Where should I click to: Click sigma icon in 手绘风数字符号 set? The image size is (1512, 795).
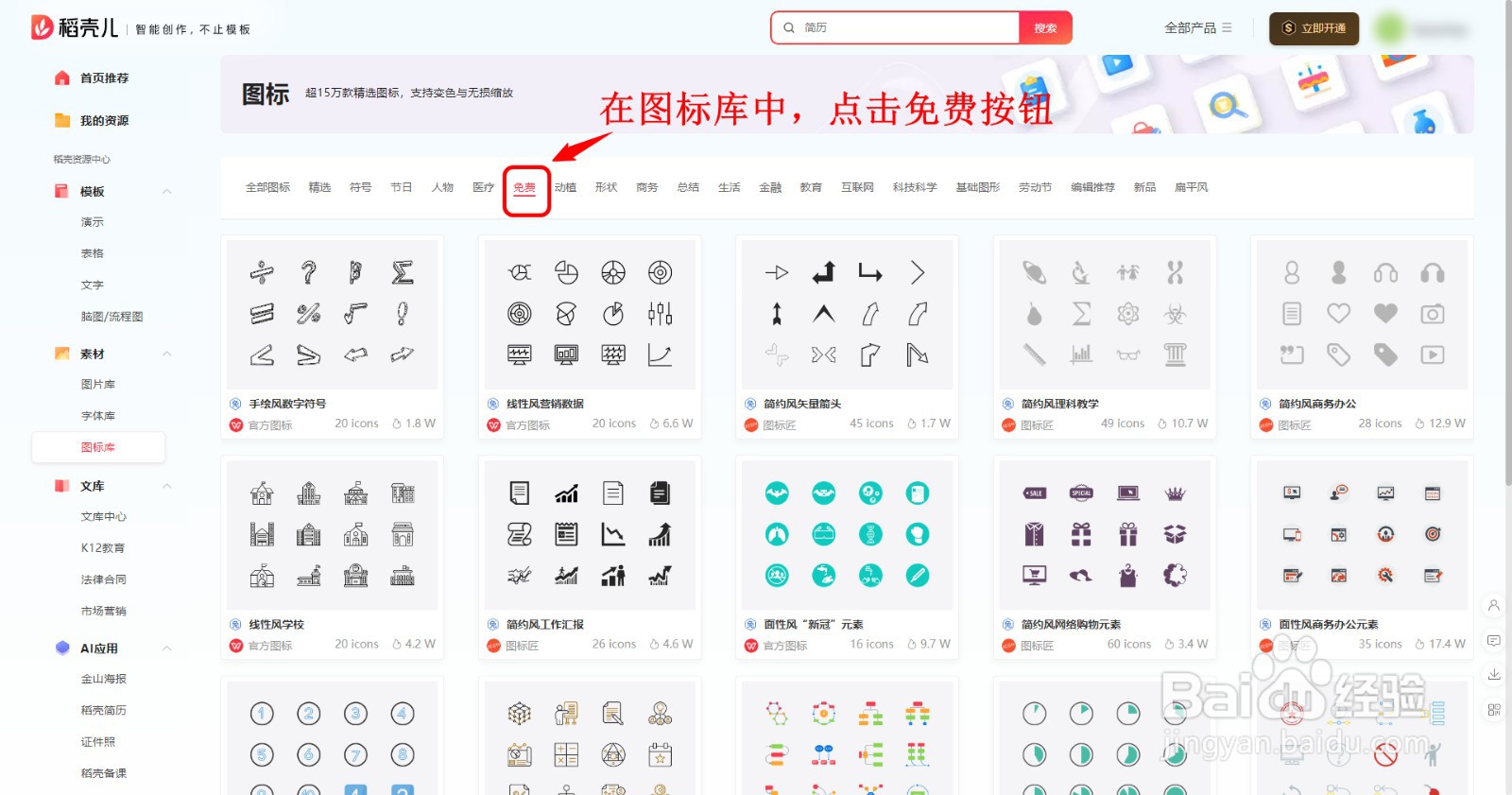click(x=403, y=273)
